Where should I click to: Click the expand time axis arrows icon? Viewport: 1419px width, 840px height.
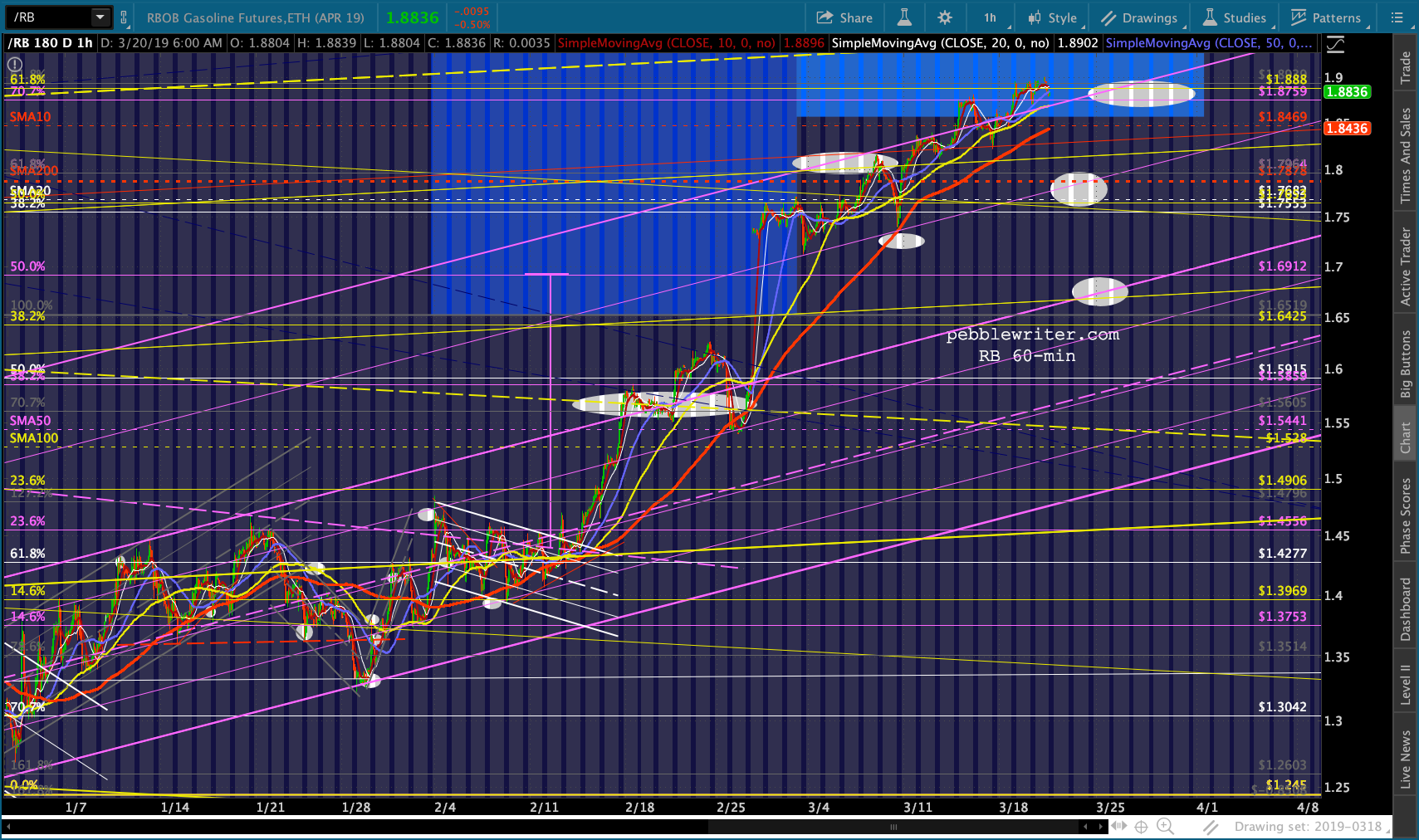pyautogui.click(x=1121, y=826)
